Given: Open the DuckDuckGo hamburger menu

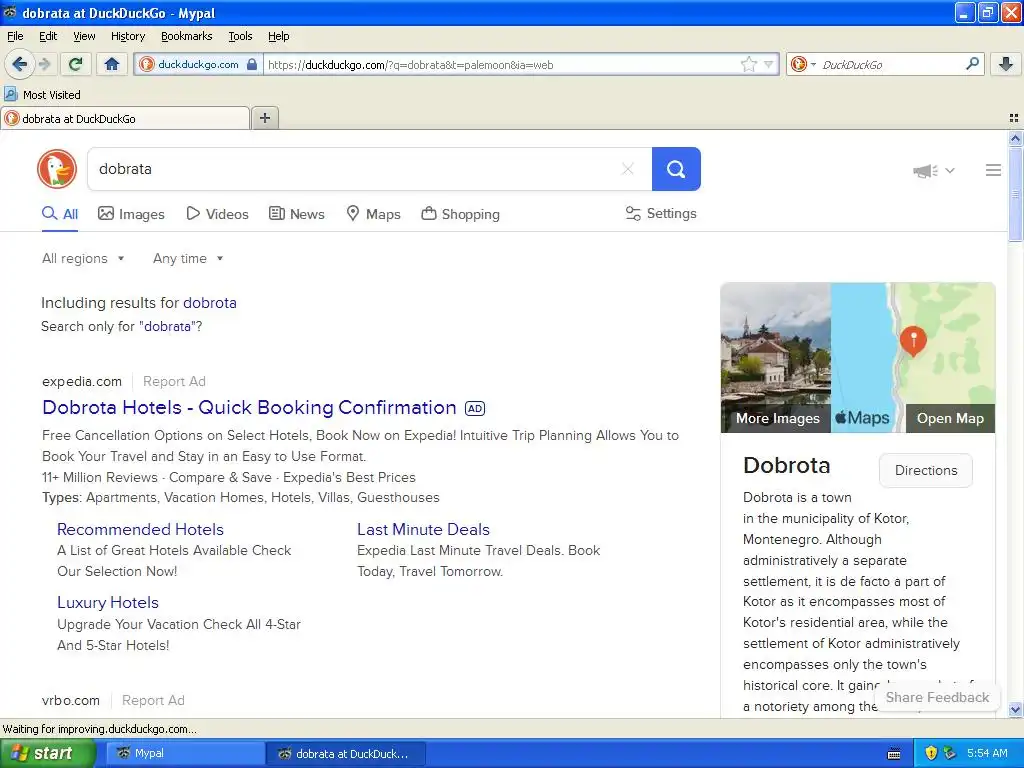Looking at the screenshot, I should point(993,170).
